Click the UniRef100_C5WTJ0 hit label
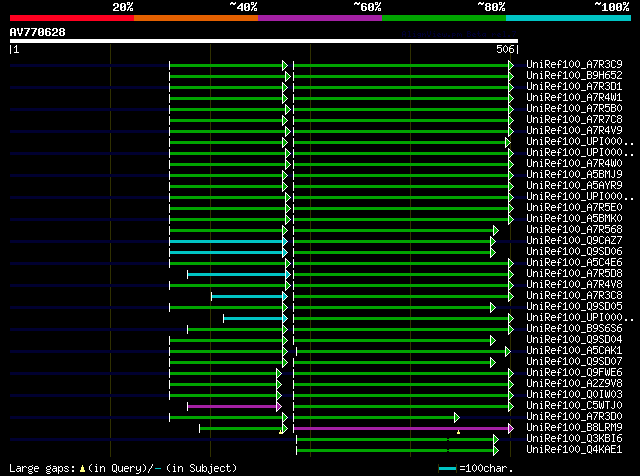Screen dimensions: 640x476 pos(574,406)
